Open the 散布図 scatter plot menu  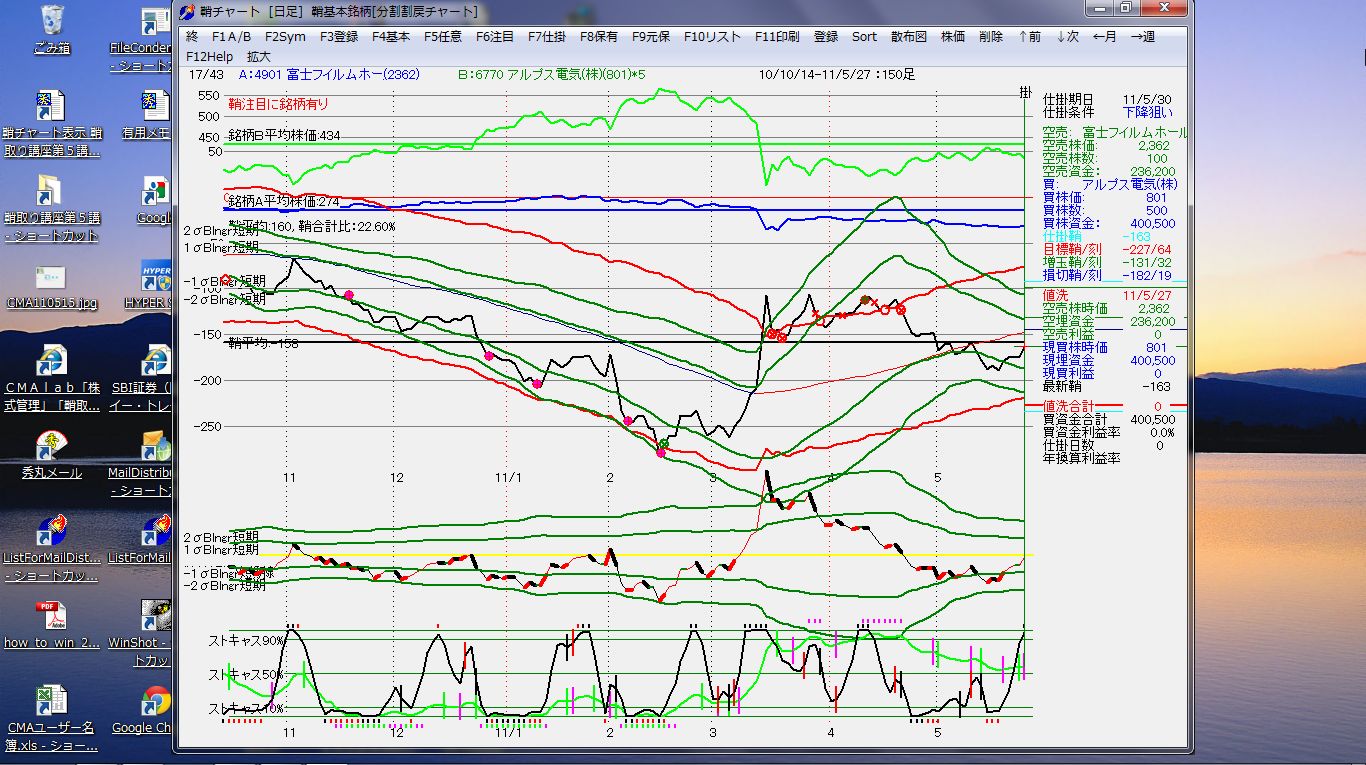(908, 36)
